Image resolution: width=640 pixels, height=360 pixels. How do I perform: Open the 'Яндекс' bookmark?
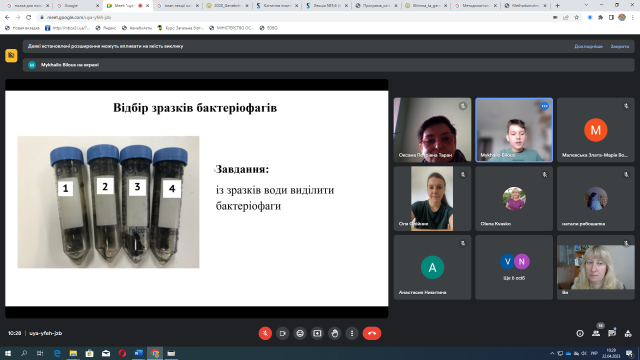(x=106, y=28)
